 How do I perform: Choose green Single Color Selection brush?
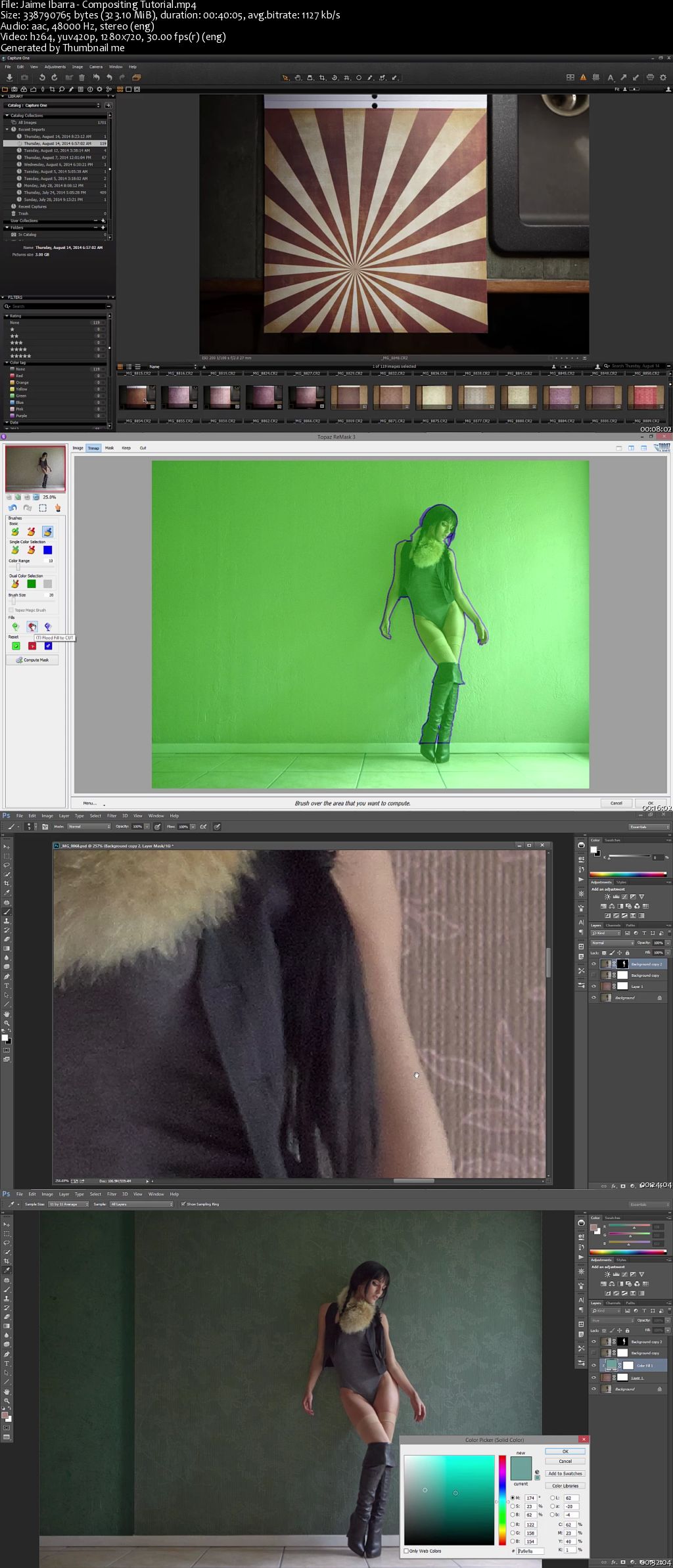click(x=15, y=550)
